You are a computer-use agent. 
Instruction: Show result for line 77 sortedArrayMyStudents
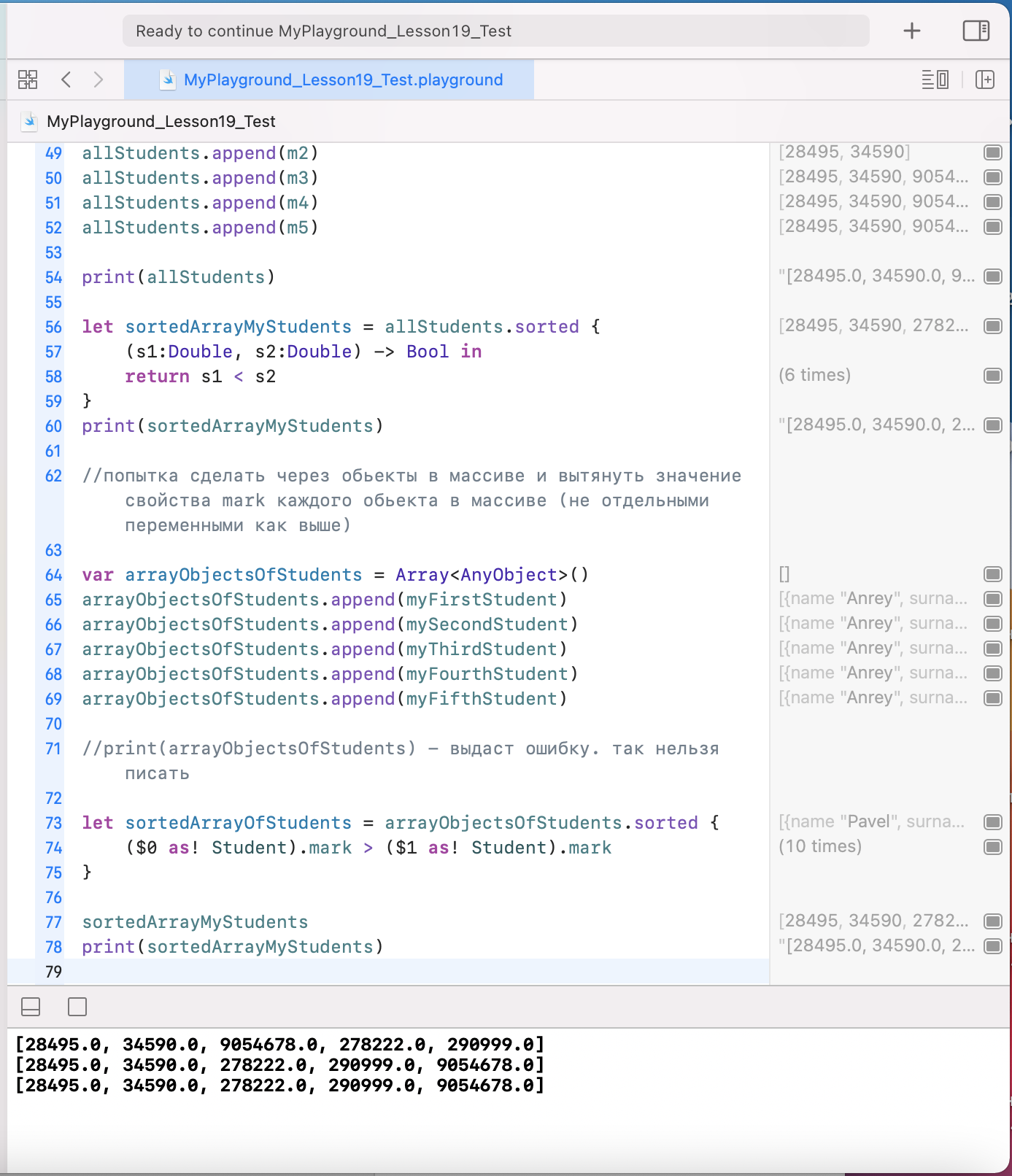coord(993,921)
